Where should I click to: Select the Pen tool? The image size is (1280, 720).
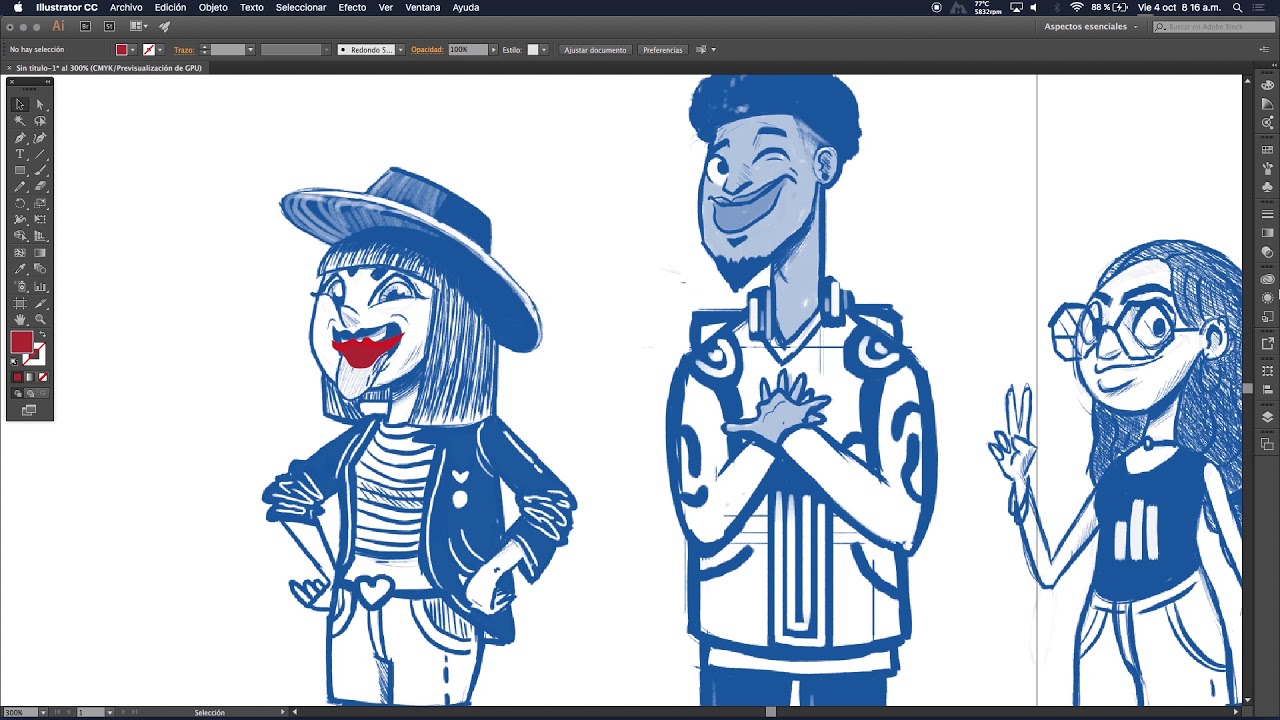[x=19, y=137]
